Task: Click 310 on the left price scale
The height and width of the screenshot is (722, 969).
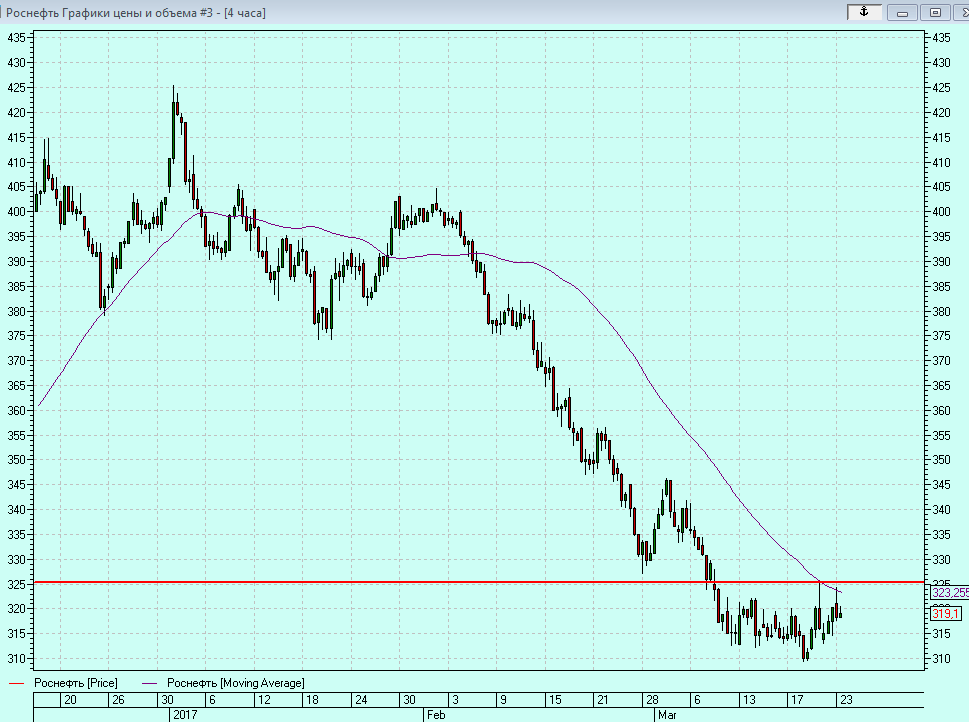Action: pos(17,658)
